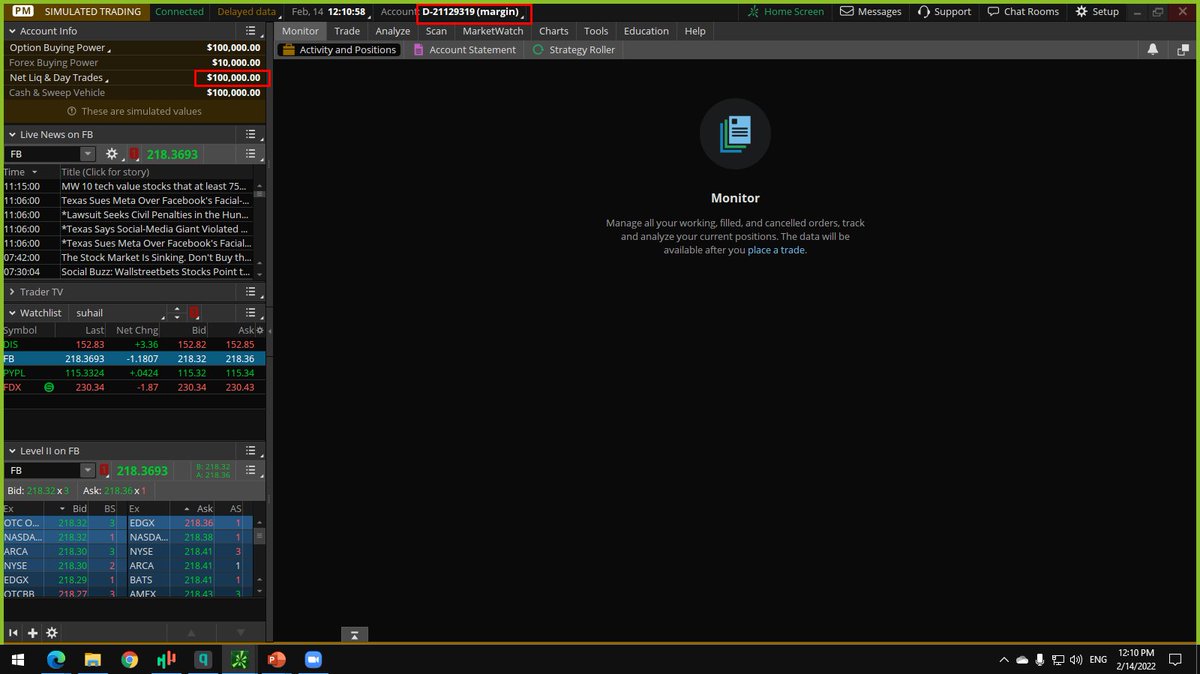Click the FDX row green circle icon
Image resolution: width=1200 pixels, height=674 pixels.
(49, 387)
